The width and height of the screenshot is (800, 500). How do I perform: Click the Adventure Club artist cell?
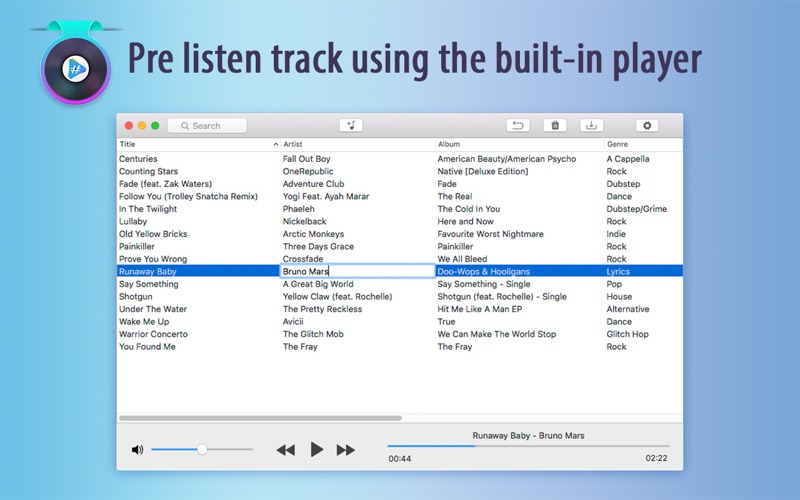tap(313, 184)
